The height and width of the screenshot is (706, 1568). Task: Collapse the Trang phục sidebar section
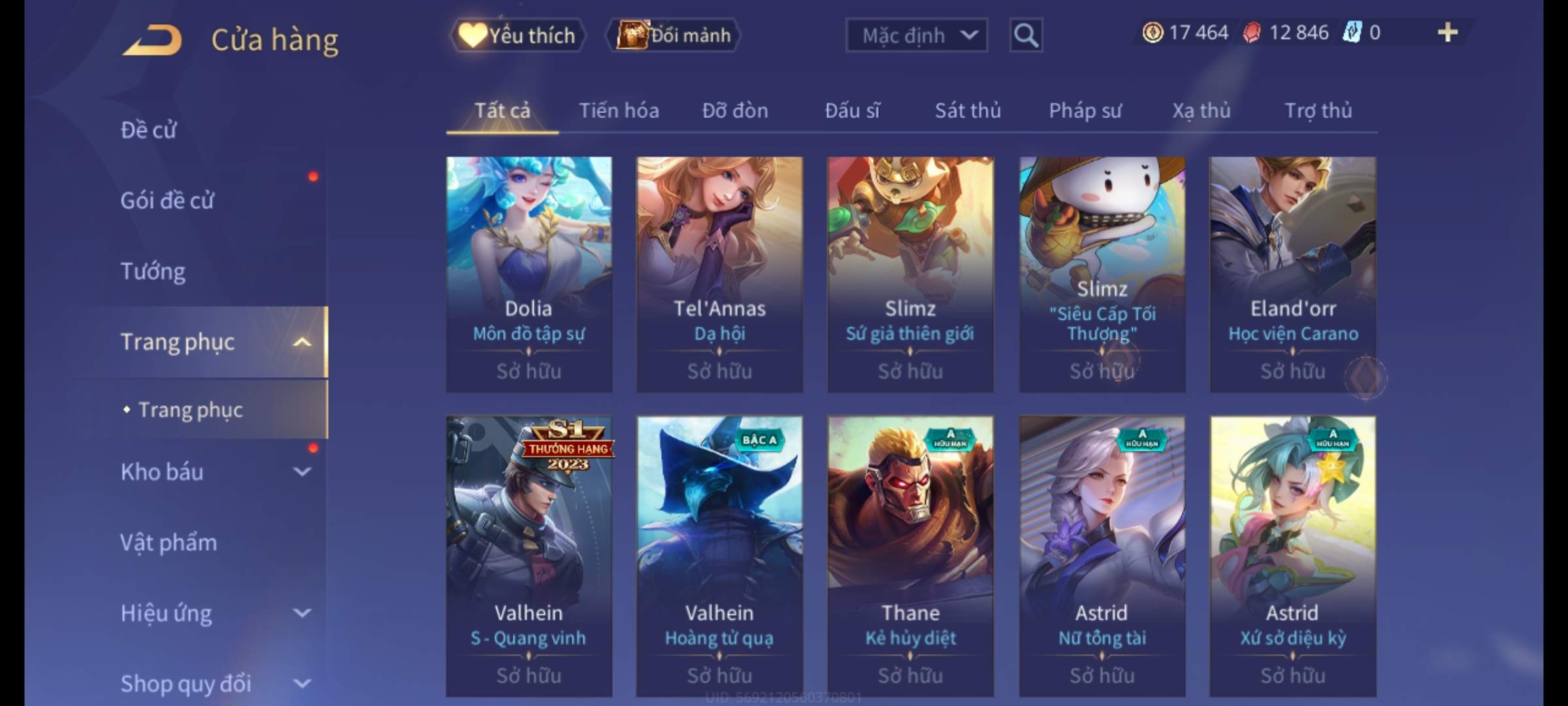click(302, 342)
